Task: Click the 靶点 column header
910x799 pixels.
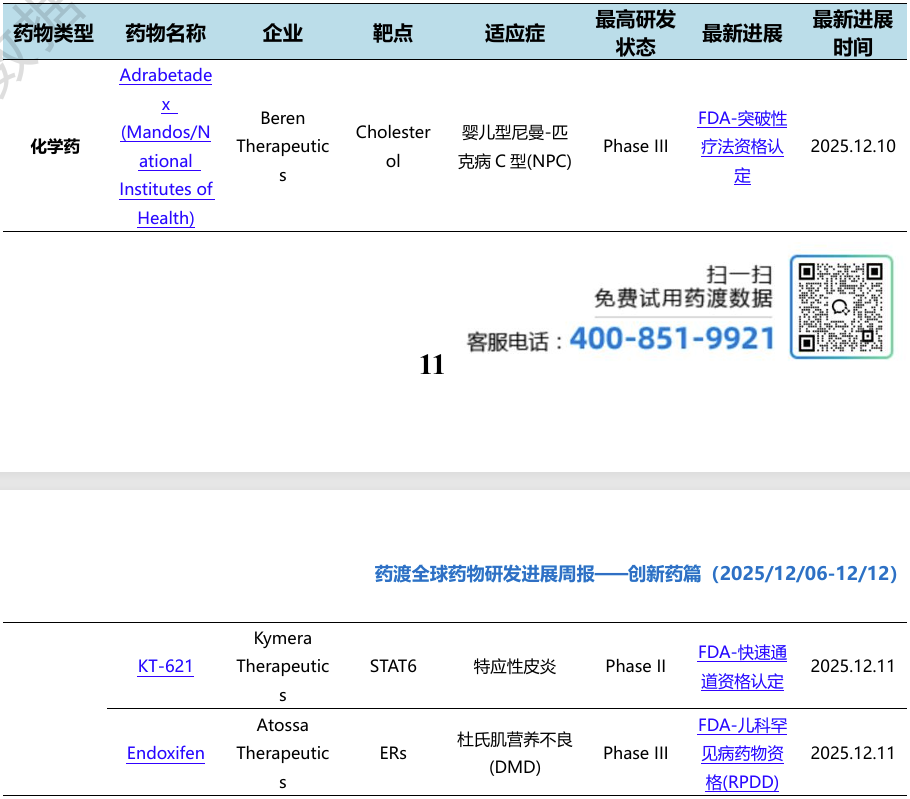Action: click(393, 33)
